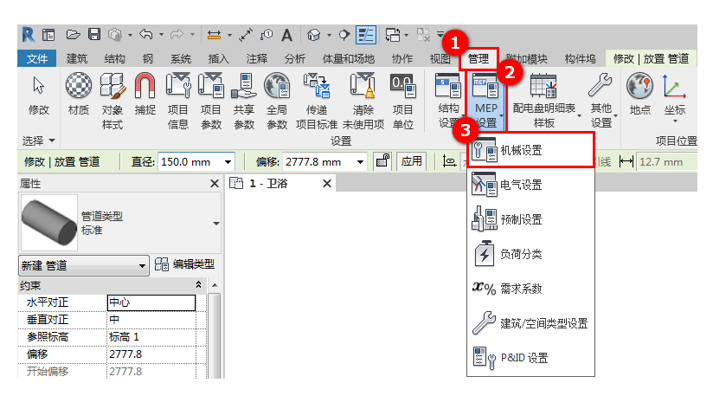Toggle the lock icon beside 偏移 field
Viewport: 712px width, 399px height.
click(383, 161)
